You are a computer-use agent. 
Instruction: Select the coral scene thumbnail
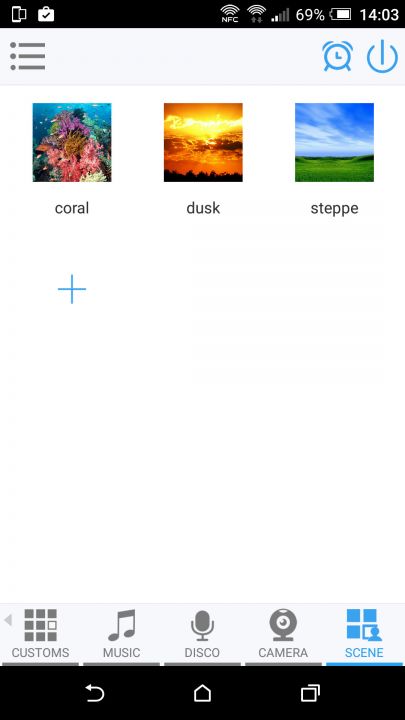point(72,142)
